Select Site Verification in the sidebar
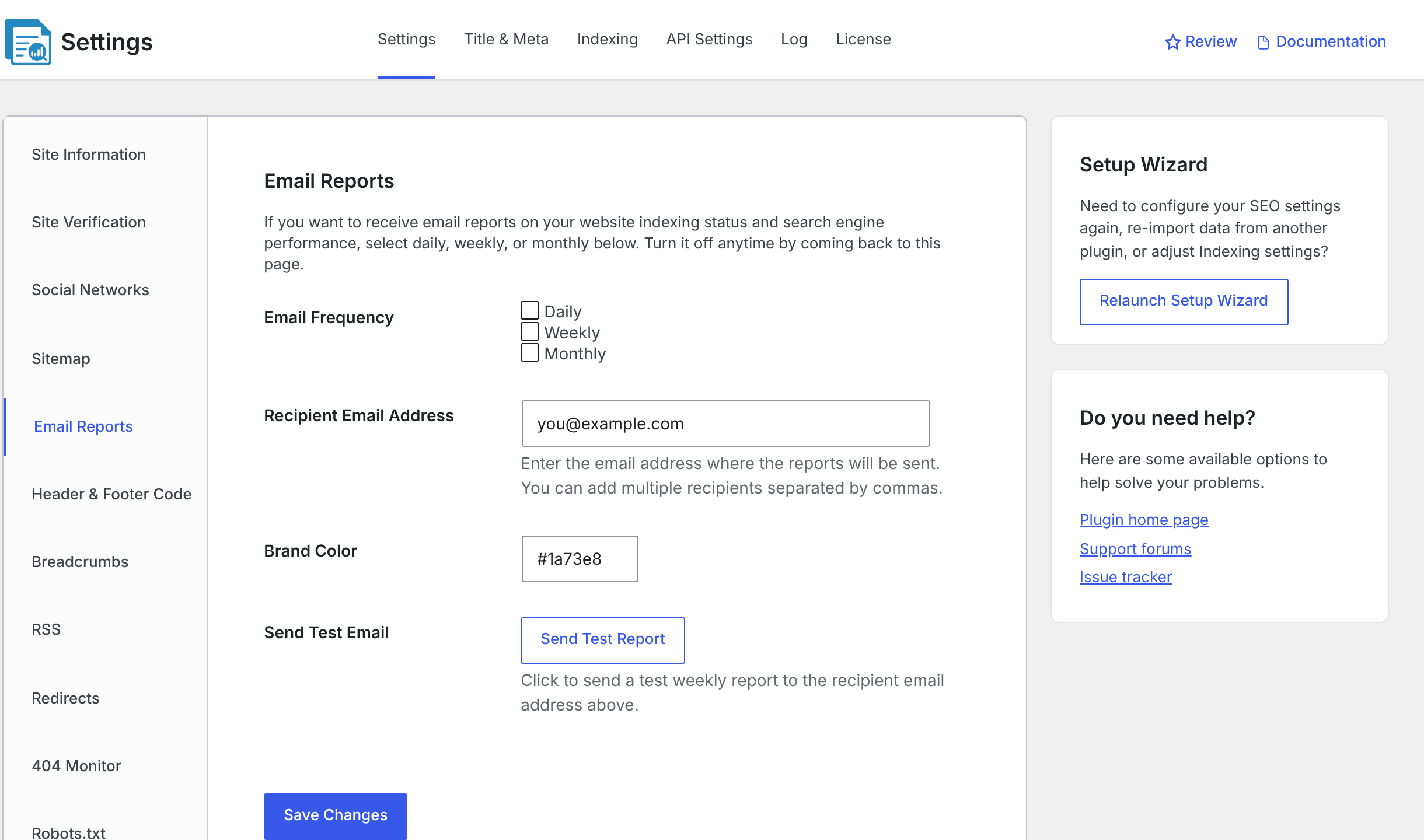 click(x=89, y=222)
